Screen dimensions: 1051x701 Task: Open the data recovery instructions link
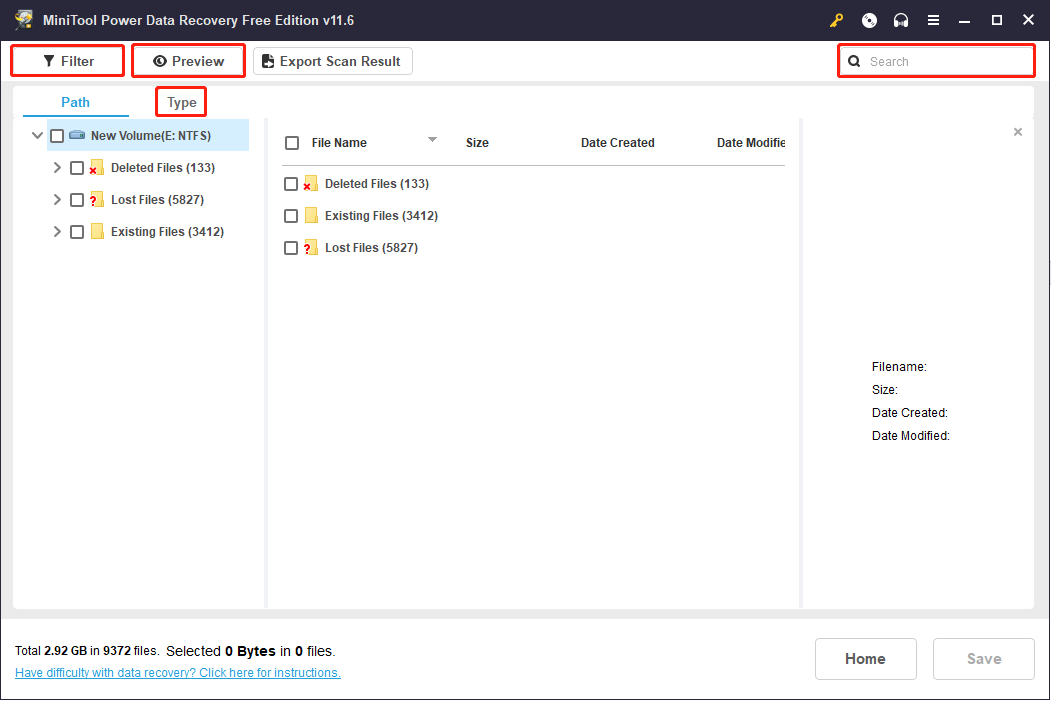[178, 673]
